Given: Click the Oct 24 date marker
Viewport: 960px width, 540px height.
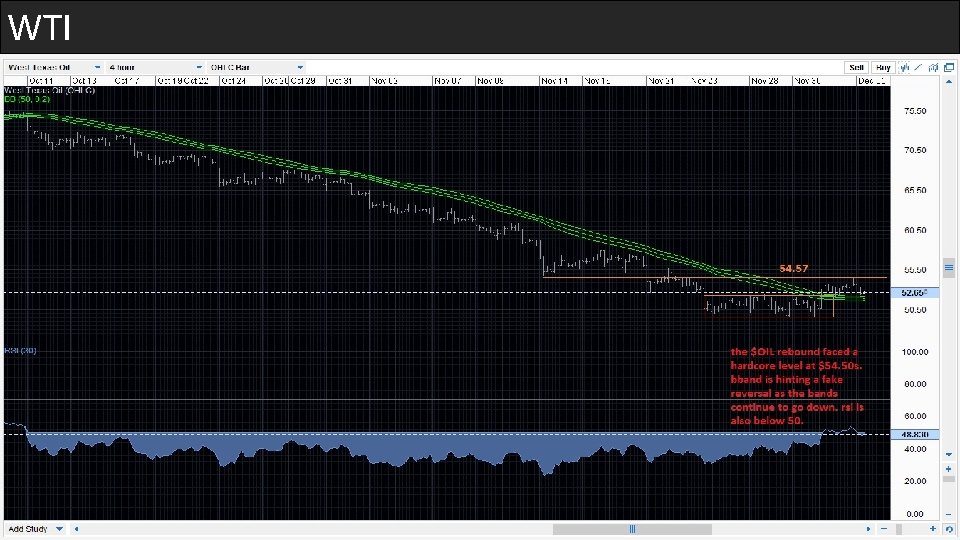Looking at the screenshot, I should pos(233,81).
